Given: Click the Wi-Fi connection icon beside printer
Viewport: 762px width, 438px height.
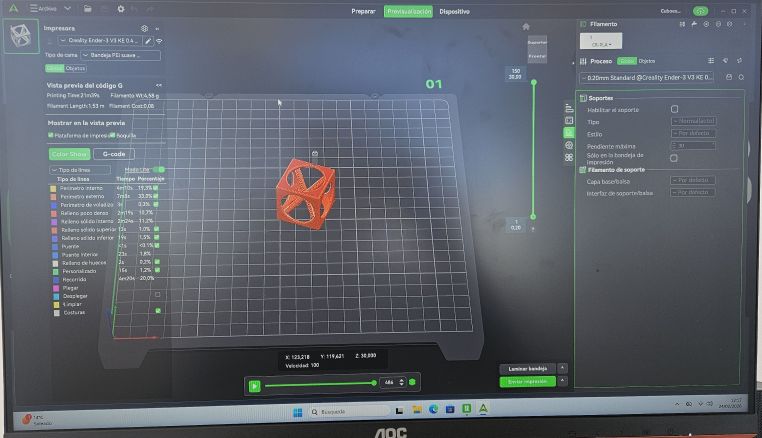Looking at the screenshot, I should (x=159, y=41).
